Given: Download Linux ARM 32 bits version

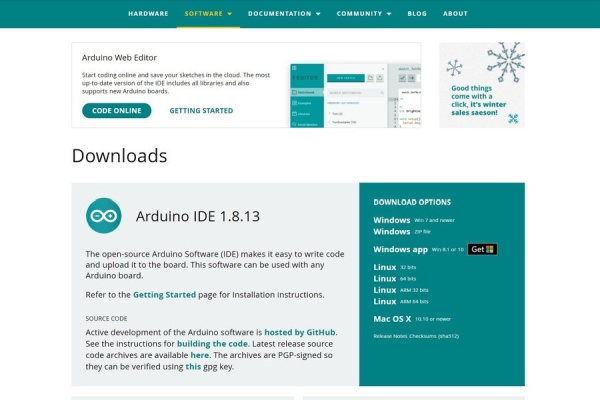Looking at the screenshot, I should coord(401,290).
